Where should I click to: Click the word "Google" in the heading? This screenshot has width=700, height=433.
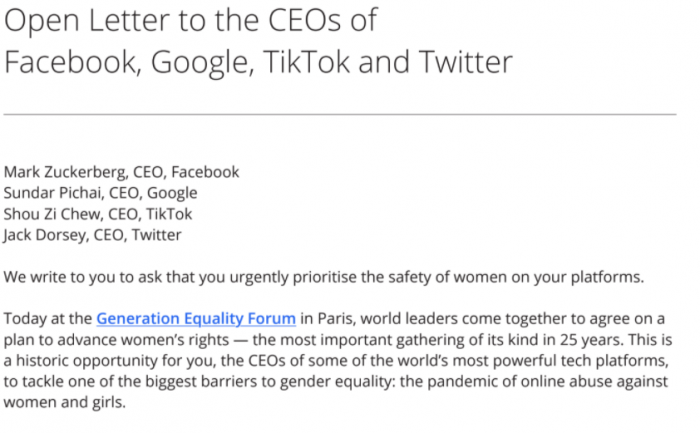pos(204,63)
